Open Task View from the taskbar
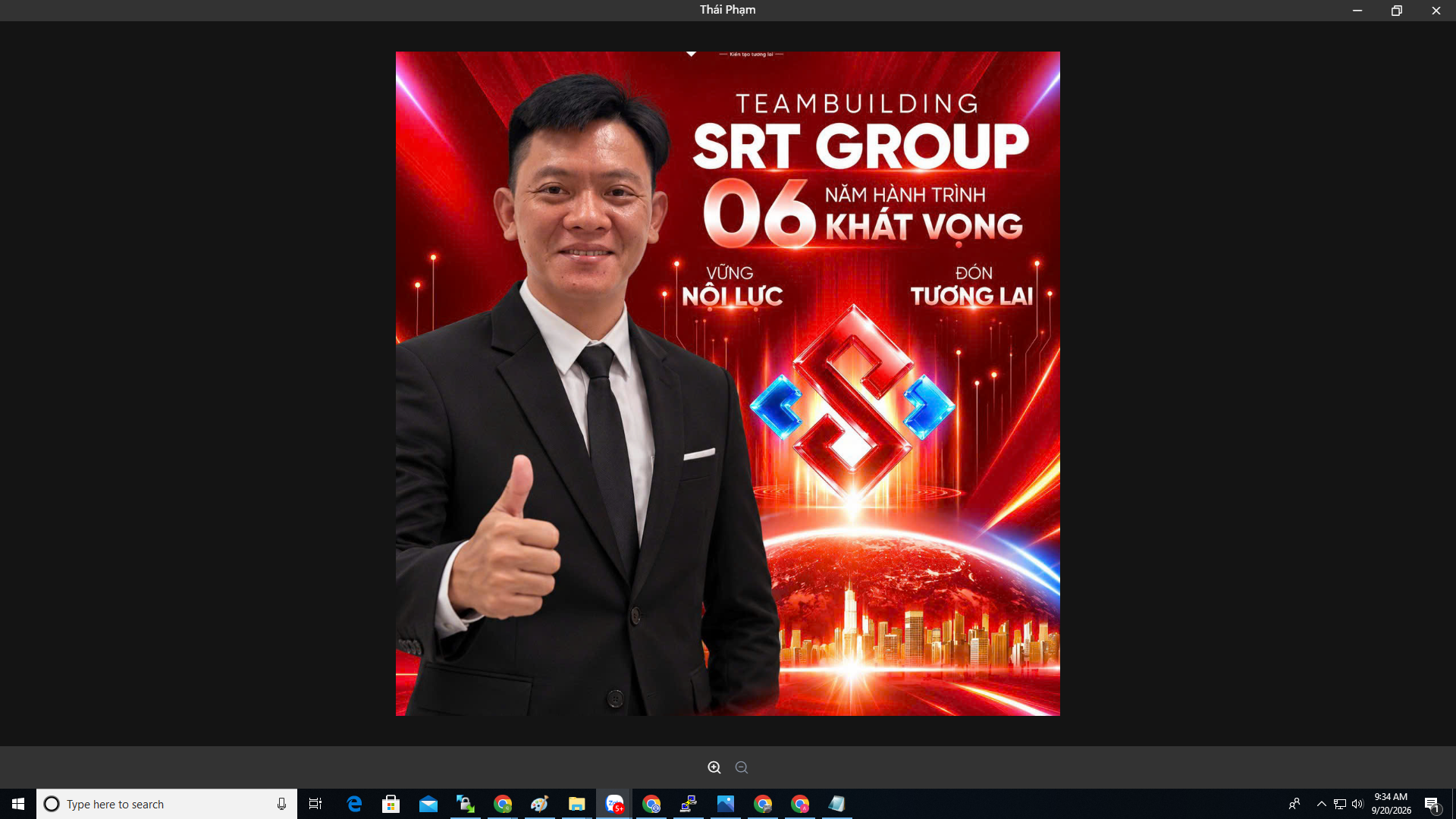 point(315,804)
